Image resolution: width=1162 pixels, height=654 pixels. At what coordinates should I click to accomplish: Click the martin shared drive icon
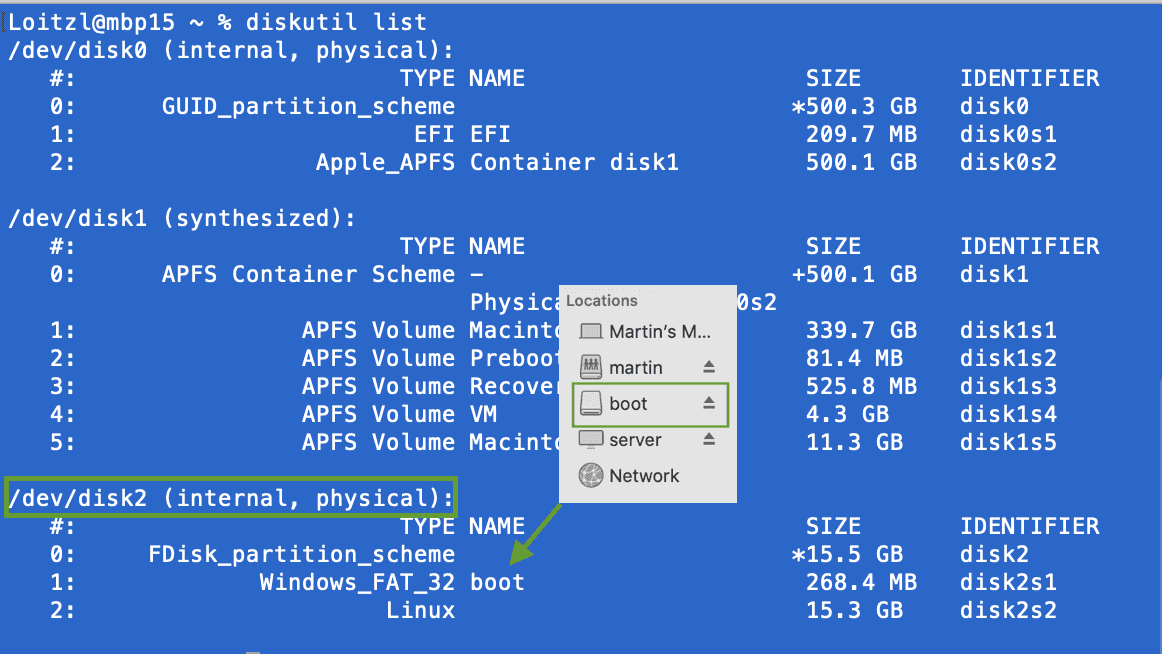[591, 367]
